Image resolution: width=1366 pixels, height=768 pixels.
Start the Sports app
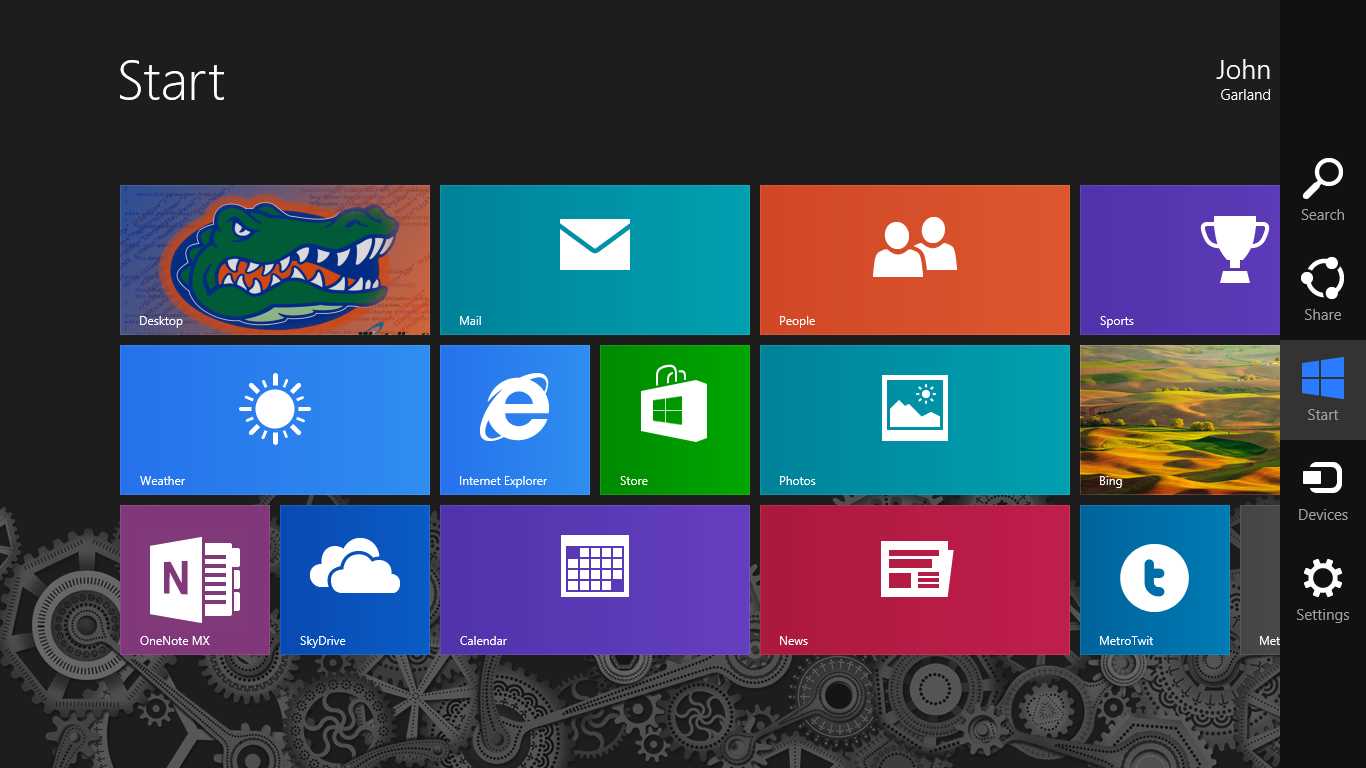tap(1180, 259)
